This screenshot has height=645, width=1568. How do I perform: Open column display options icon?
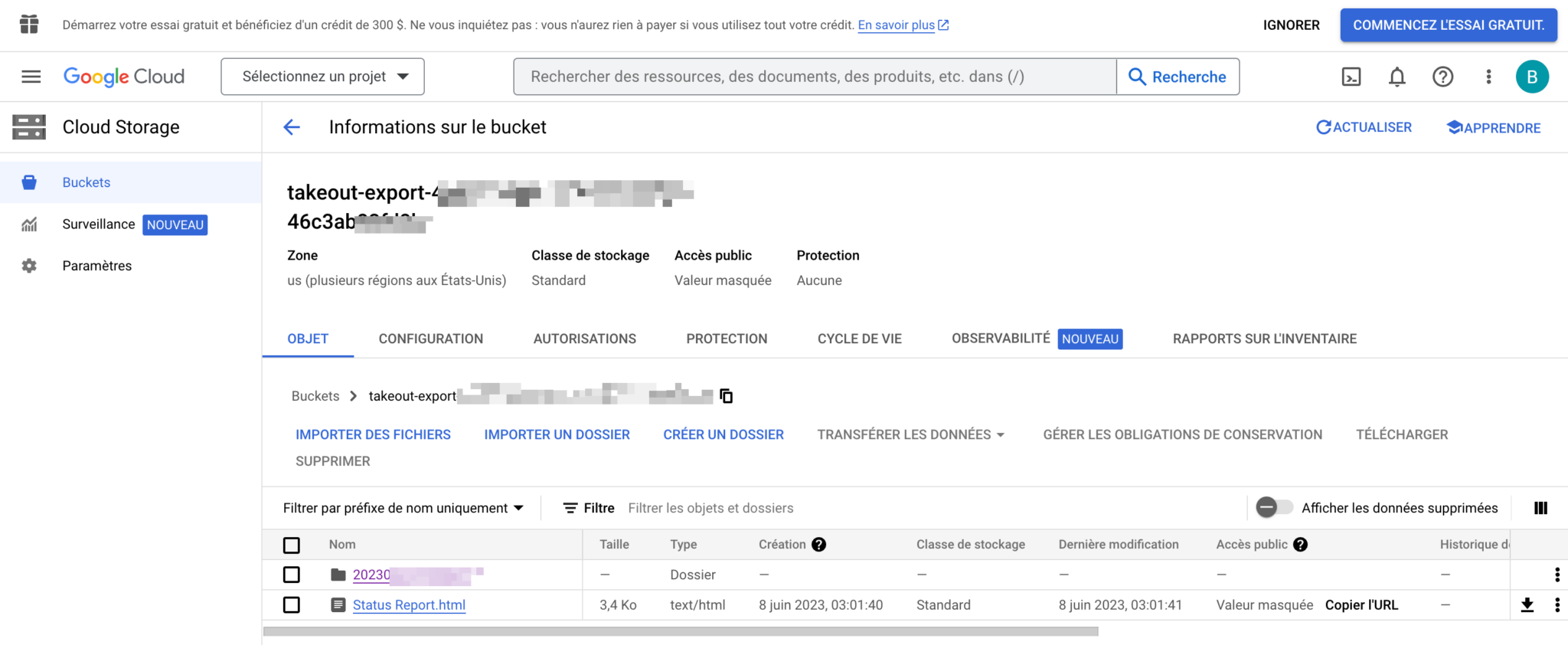coord(1540,507)
